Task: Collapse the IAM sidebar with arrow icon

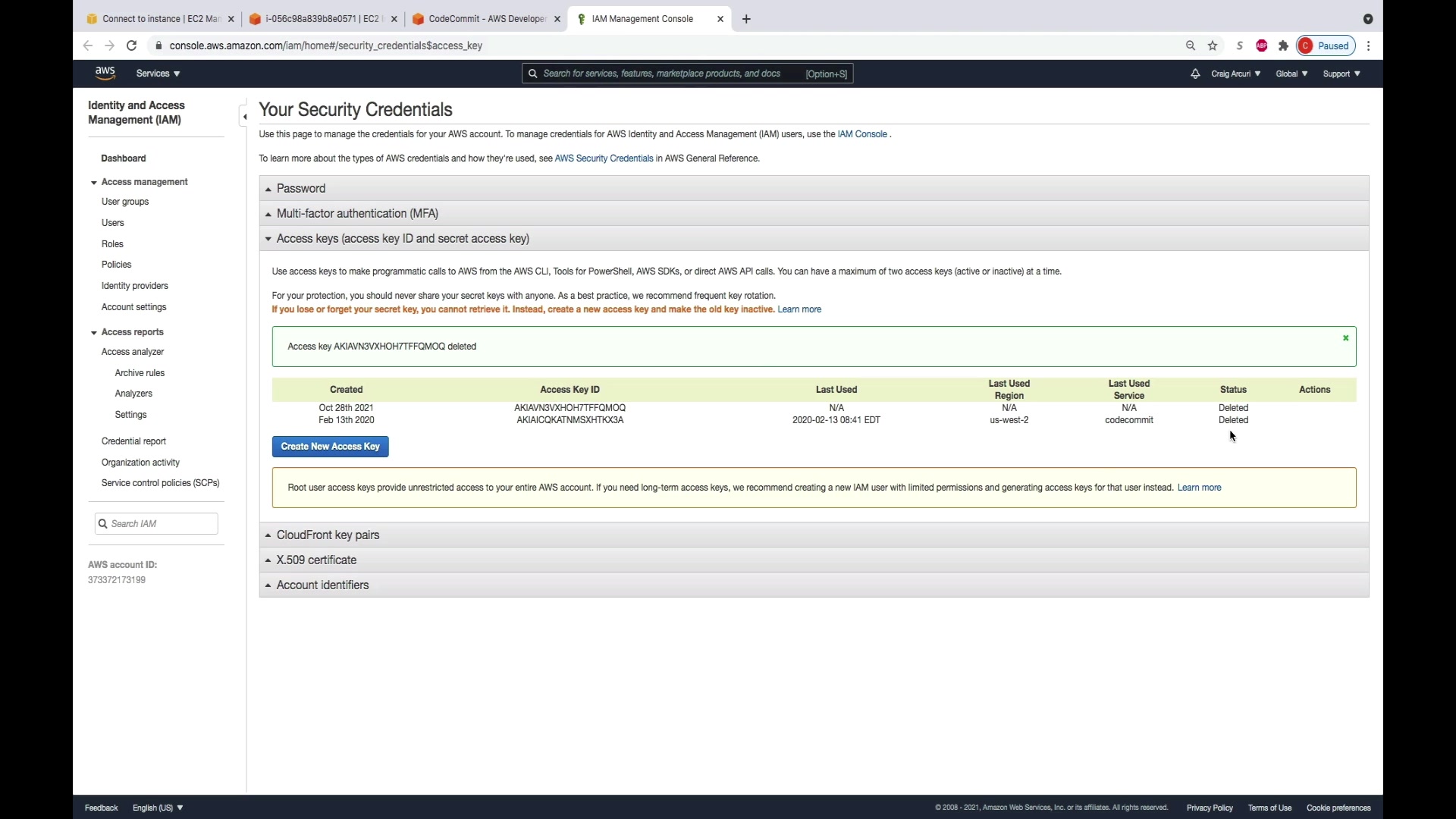Action: (x=244, y=116)
